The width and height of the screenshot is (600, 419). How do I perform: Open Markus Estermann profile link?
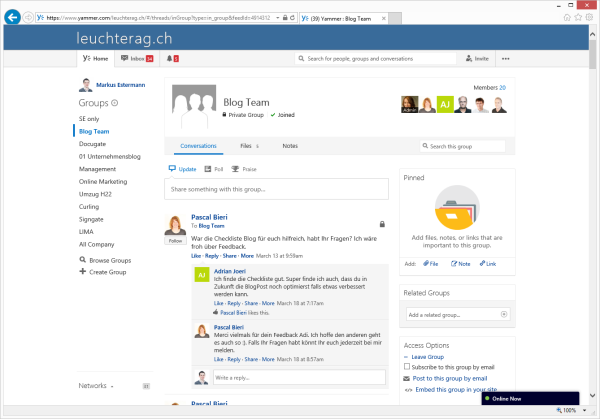[120, 85]
